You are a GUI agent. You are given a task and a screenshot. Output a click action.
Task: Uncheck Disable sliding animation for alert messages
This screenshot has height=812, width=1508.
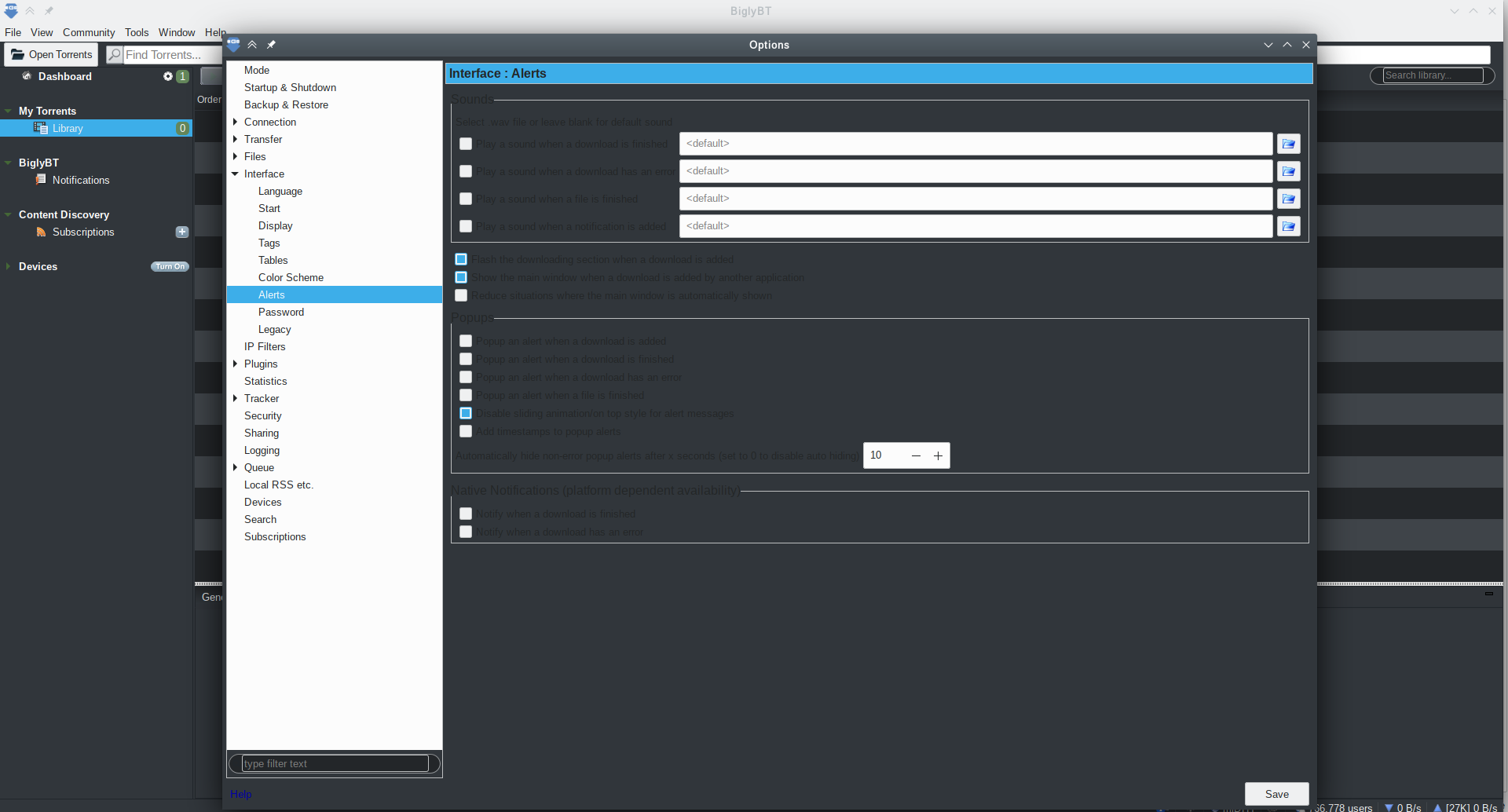pyautogui.click(x=466, y=412)
